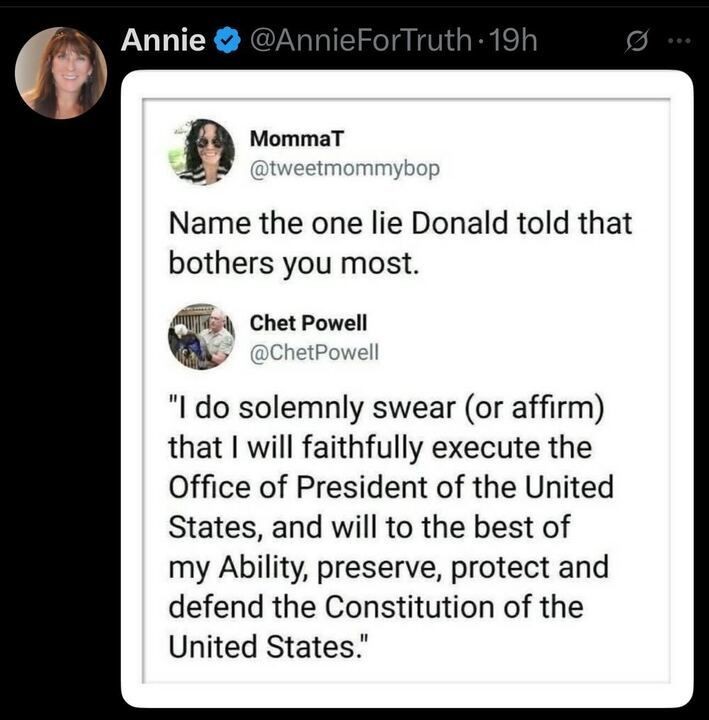This screenshot has height=720, width=709.
Task: Click the @tweetmommybop handle
Action: coord(344,167)
